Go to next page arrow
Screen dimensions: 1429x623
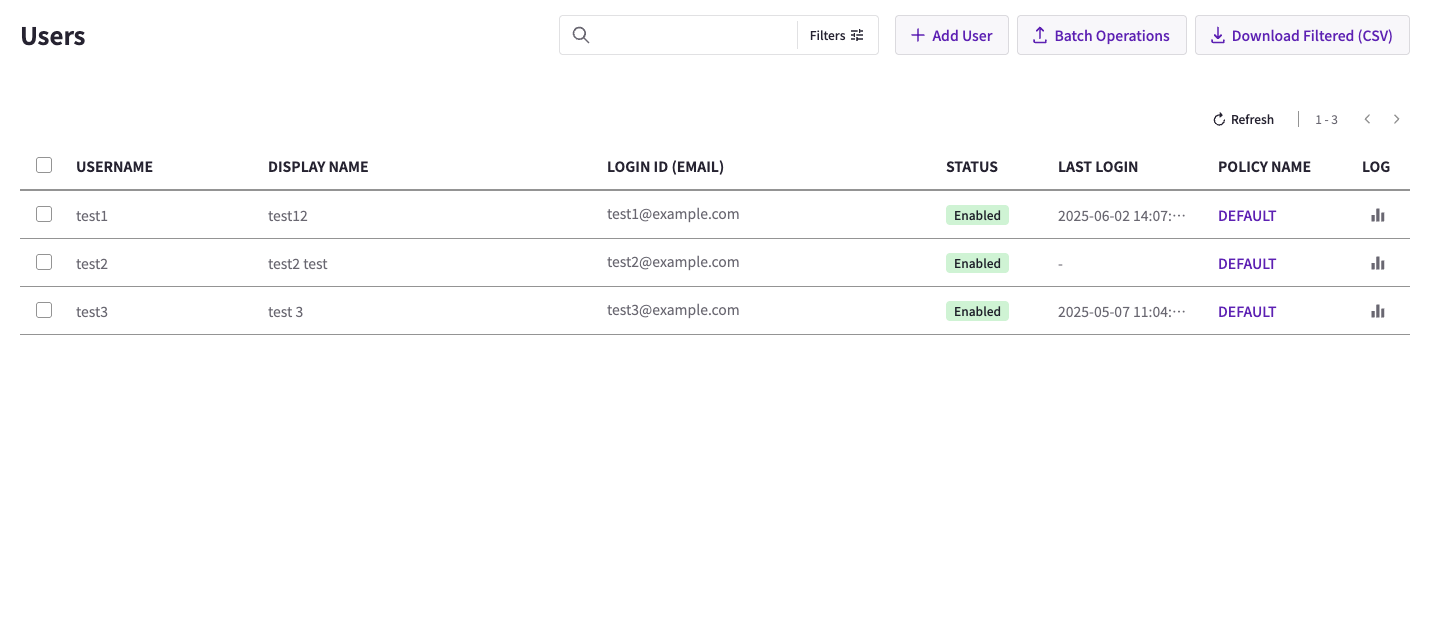(x=1396, y=119)
